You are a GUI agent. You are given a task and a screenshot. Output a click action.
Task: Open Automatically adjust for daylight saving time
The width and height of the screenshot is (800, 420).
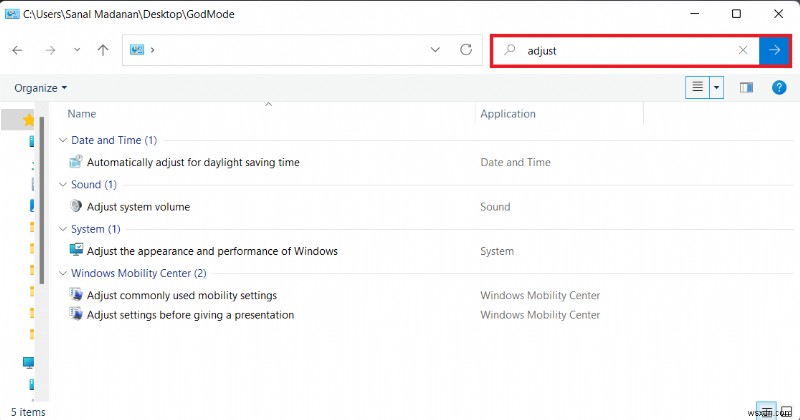pos(193,162)
